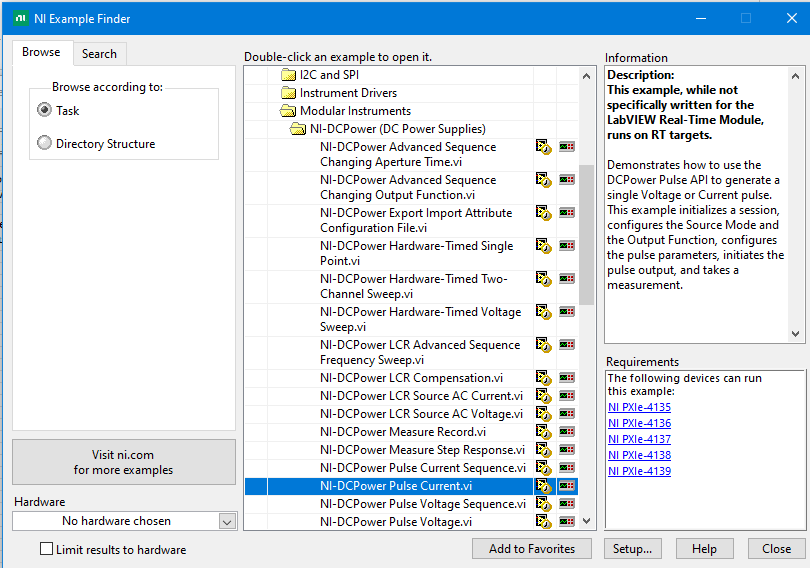Click hardware icon for LCR Compensation.vi
The width and height of the screenshot is (810, 568).
pos(567,378)
